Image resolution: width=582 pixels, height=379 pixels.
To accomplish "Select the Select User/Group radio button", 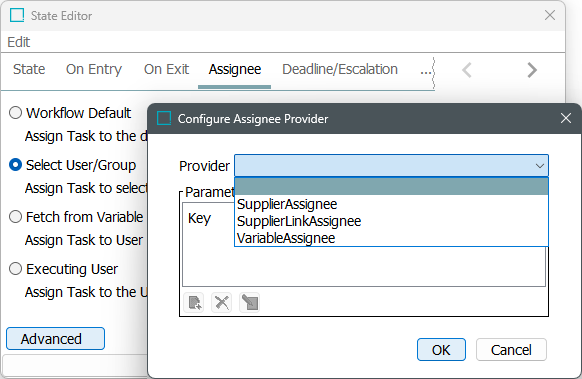I will (15, 165).
